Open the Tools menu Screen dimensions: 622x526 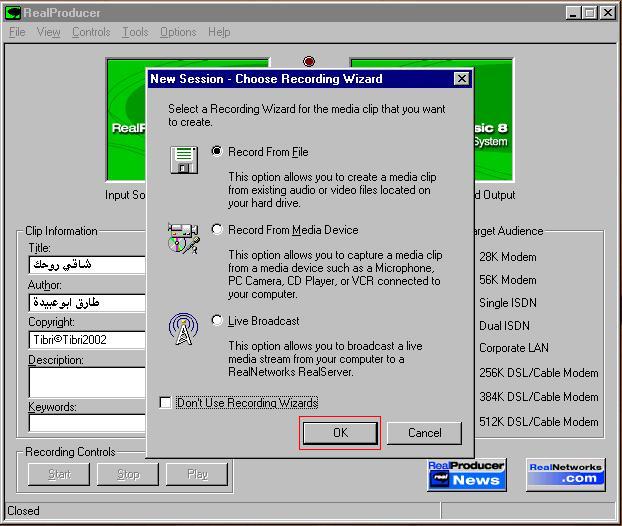pyautogui.click(x=135, y=32)
